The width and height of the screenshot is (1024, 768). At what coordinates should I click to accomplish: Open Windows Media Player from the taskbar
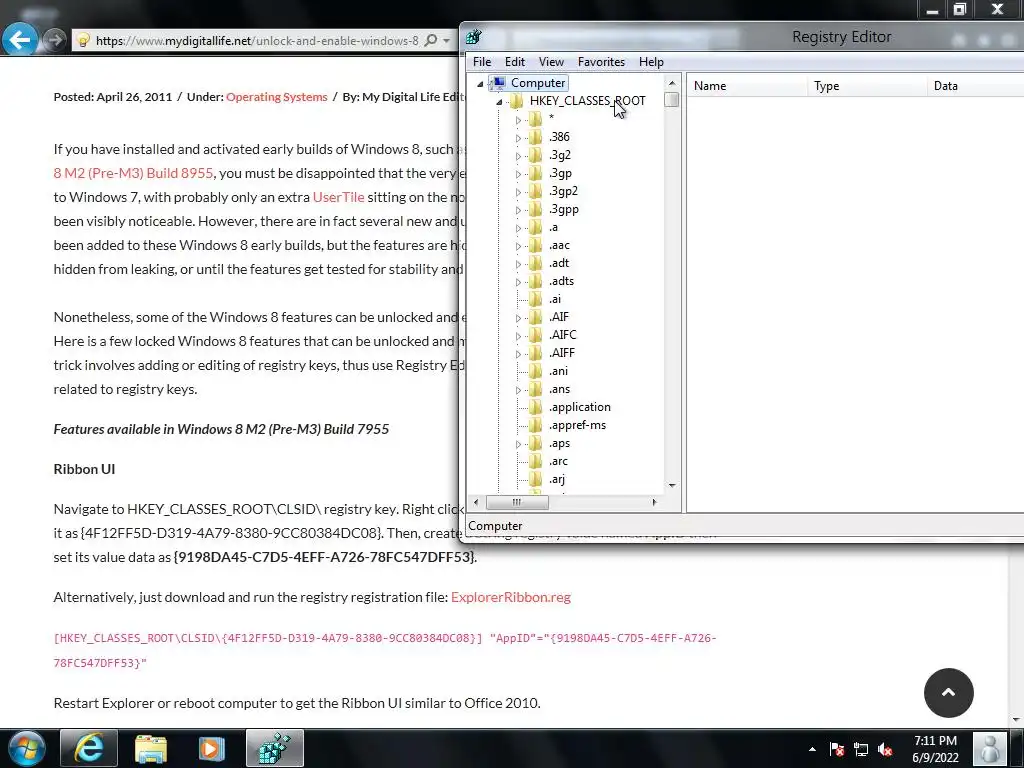211,748
